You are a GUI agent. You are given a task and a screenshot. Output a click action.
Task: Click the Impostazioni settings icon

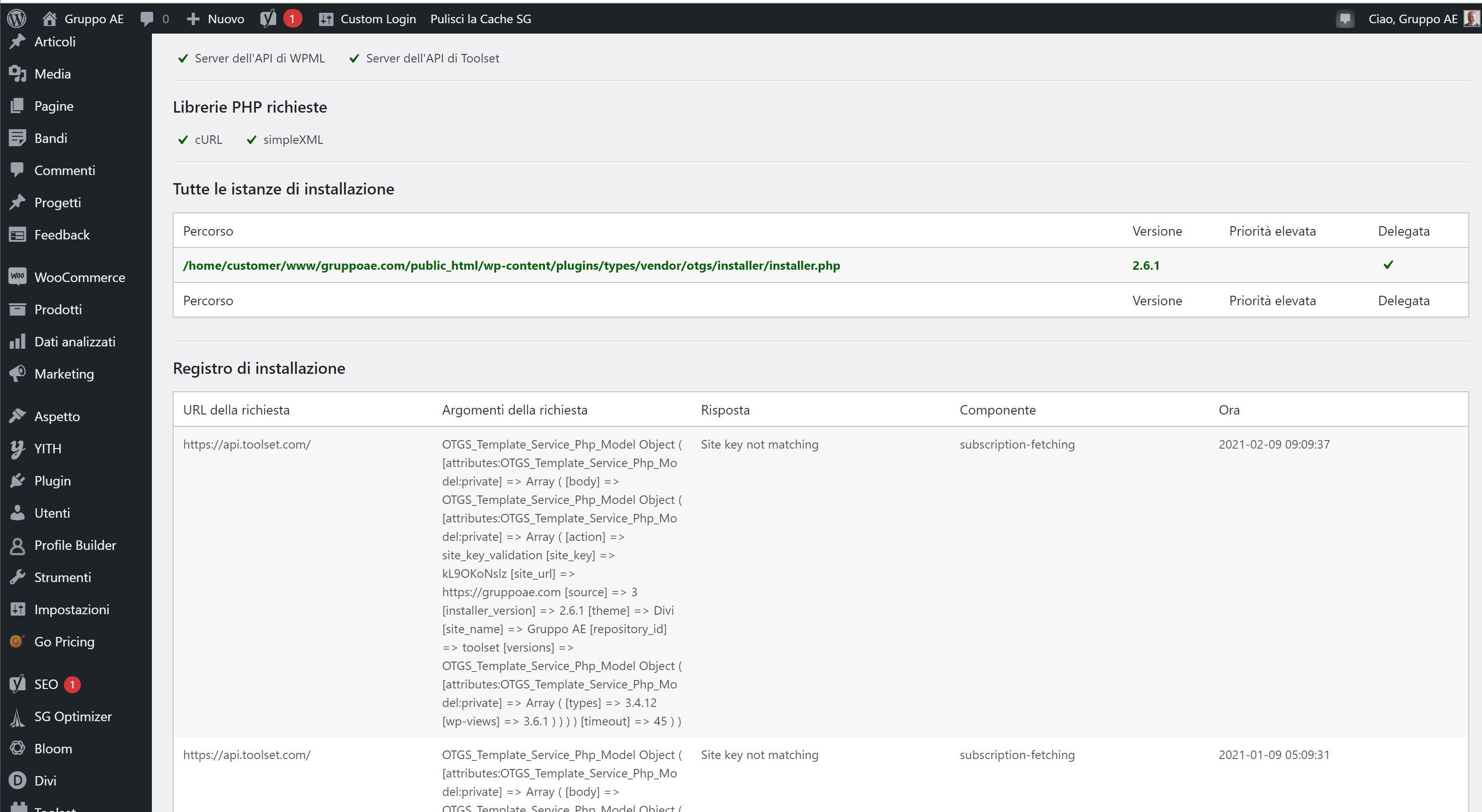coord(17,609)
